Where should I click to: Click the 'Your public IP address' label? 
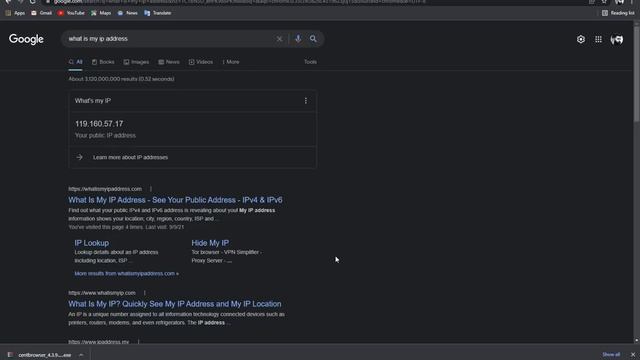coord(105,136)
